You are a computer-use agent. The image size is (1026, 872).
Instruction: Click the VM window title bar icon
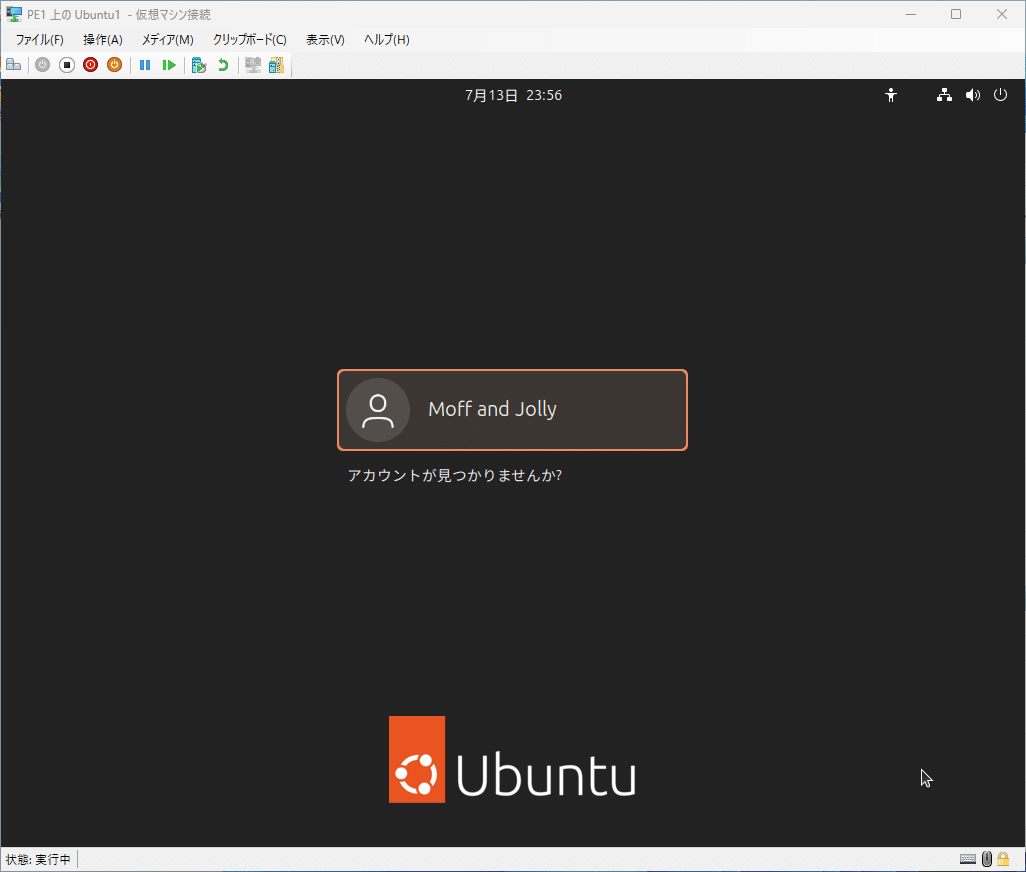(14, 14)
